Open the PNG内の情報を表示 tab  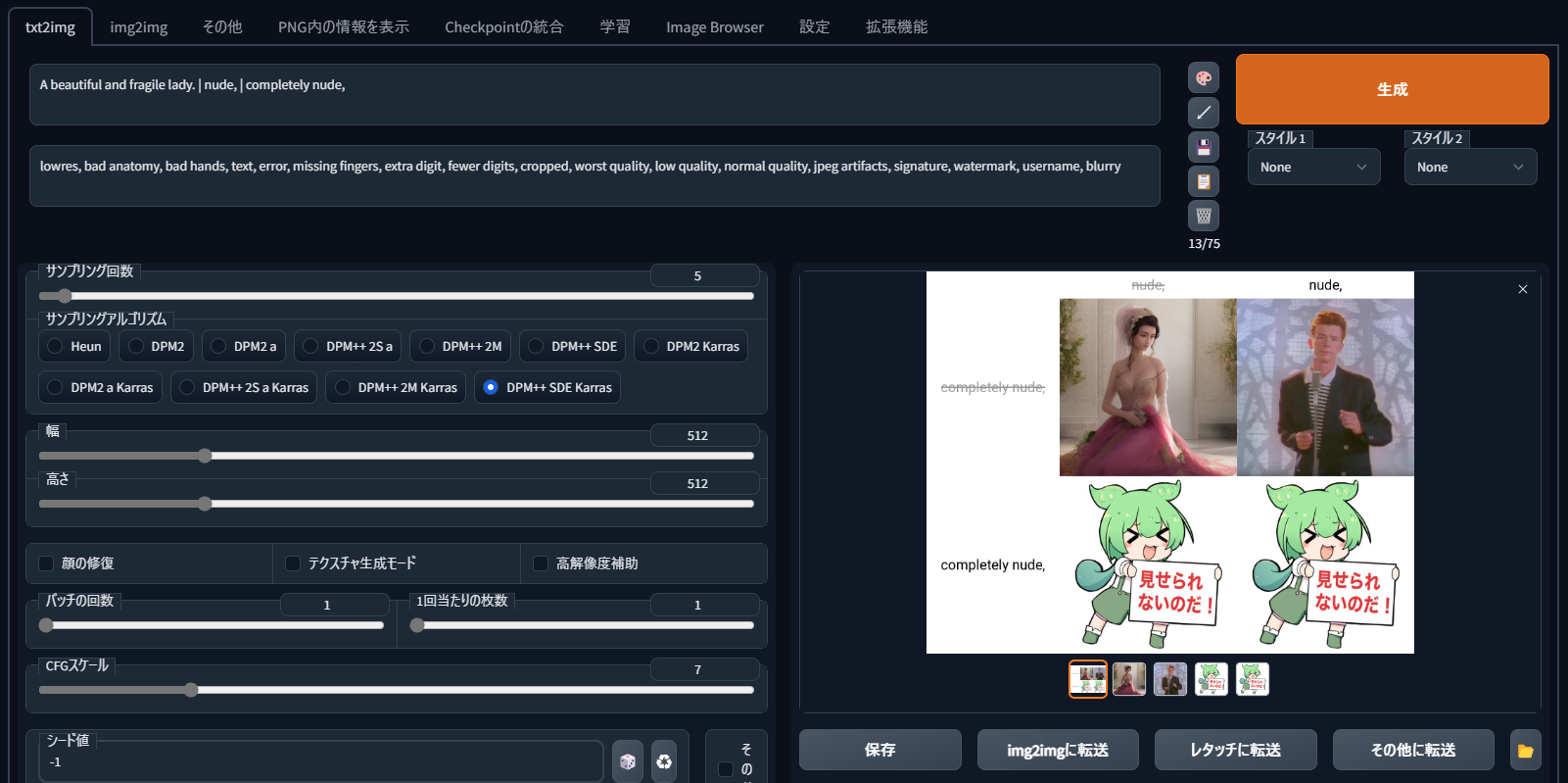click(344, 26)
